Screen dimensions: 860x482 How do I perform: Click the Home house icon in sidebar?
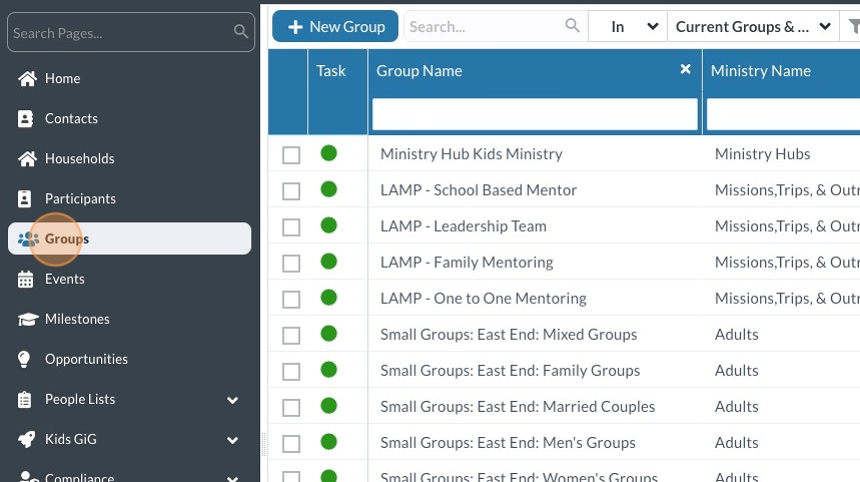pyautogui.click(x=27, y=79)
